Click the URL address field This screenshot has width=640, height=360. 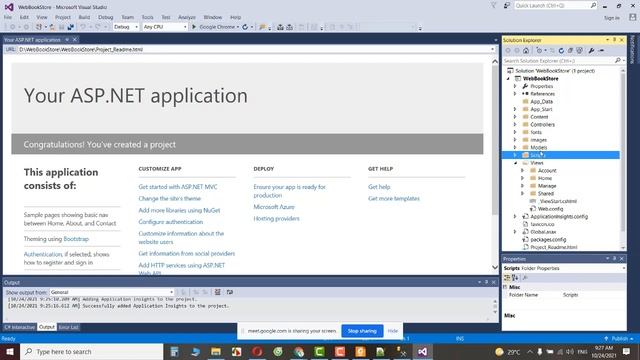255,49
